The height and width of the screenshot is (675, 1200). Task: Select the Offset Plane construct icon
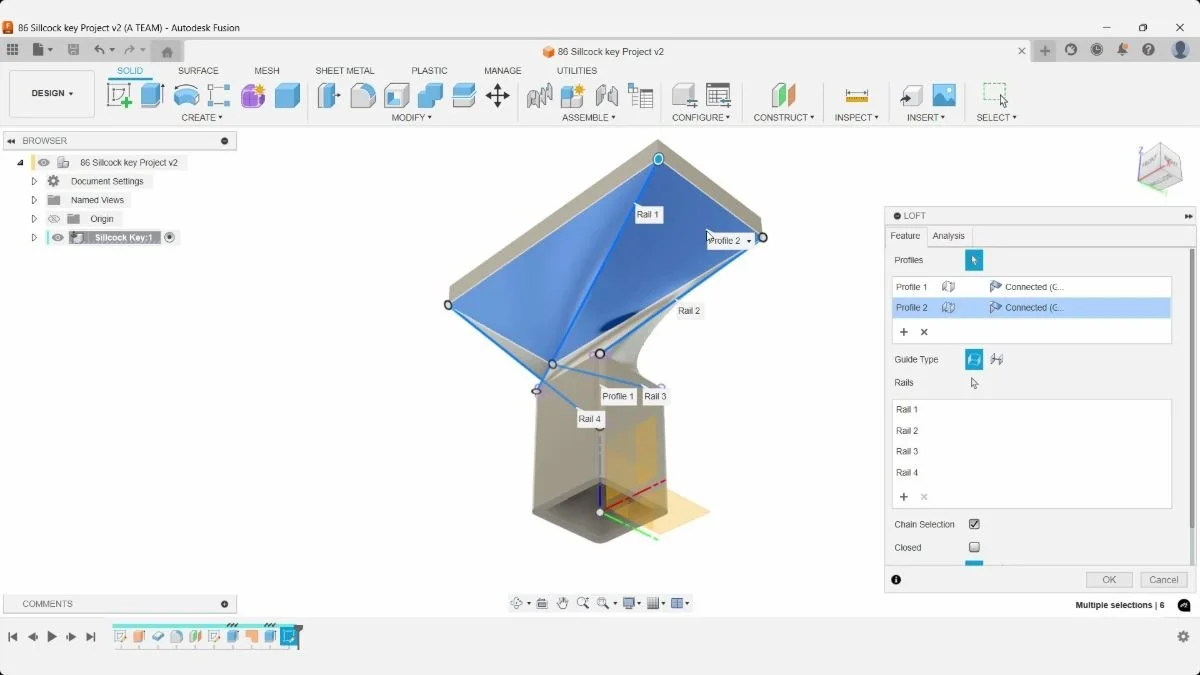click(783, 95)
